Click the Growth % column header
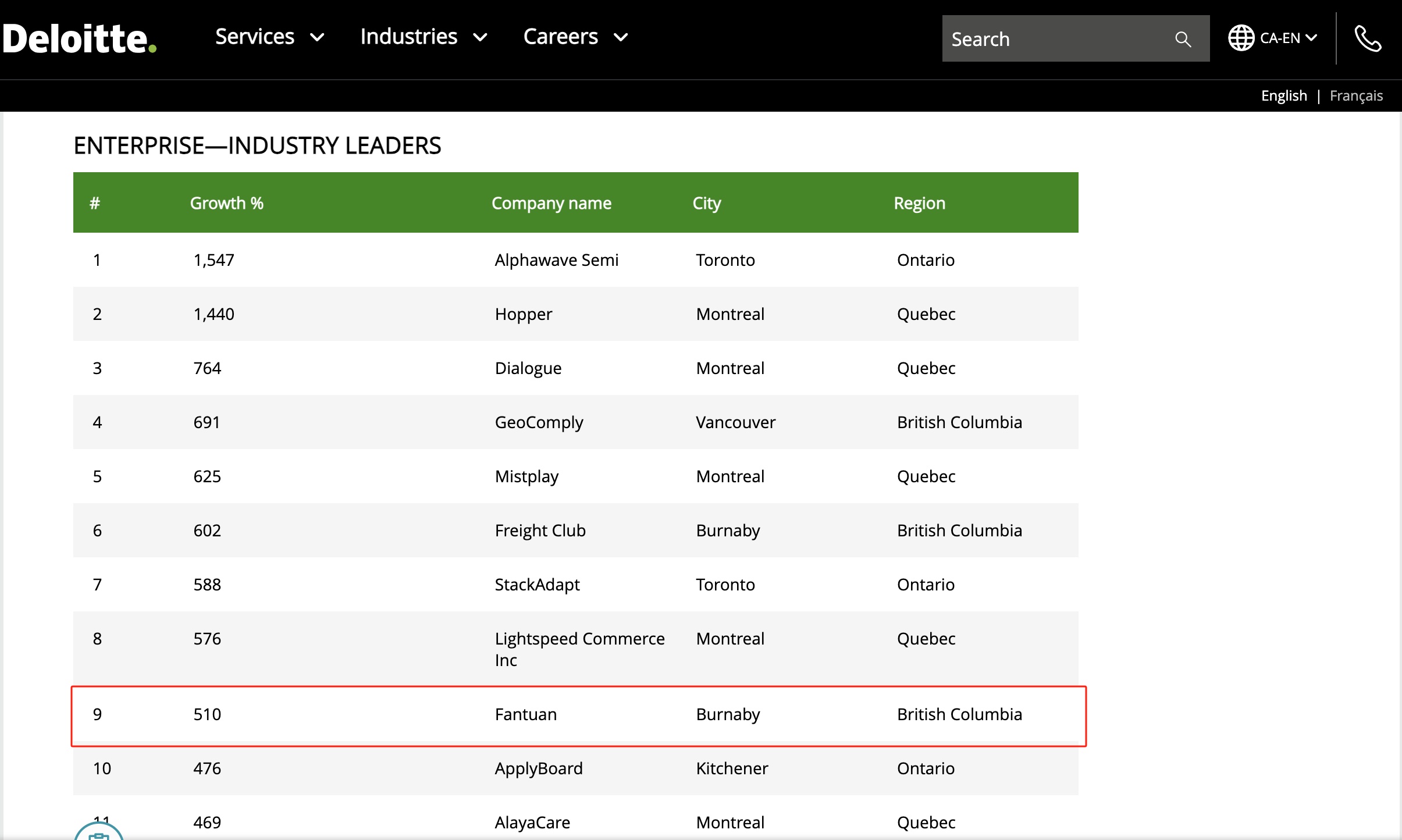1402x840 pixels. [x=227, y=203]
